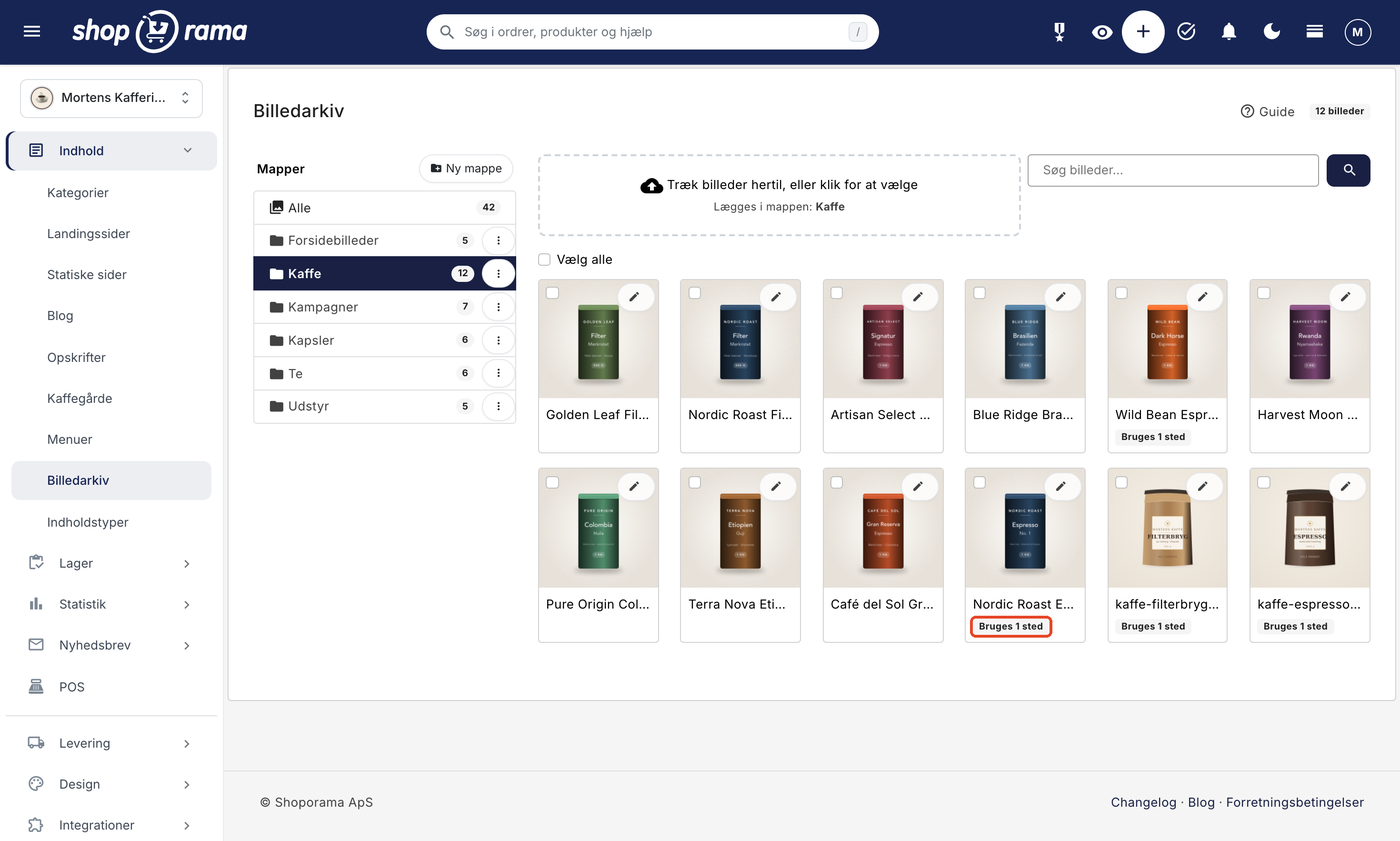The image size is (1400, 841).
Task: Toggle dark mode moon icon
Action: pyautogui.click(x=1272, y=32)
